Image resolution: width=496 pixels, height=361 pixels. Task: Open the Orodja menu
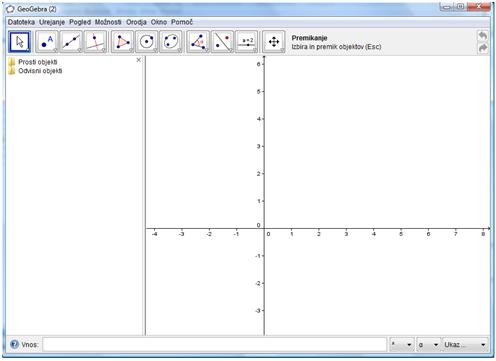pos(136,22)
